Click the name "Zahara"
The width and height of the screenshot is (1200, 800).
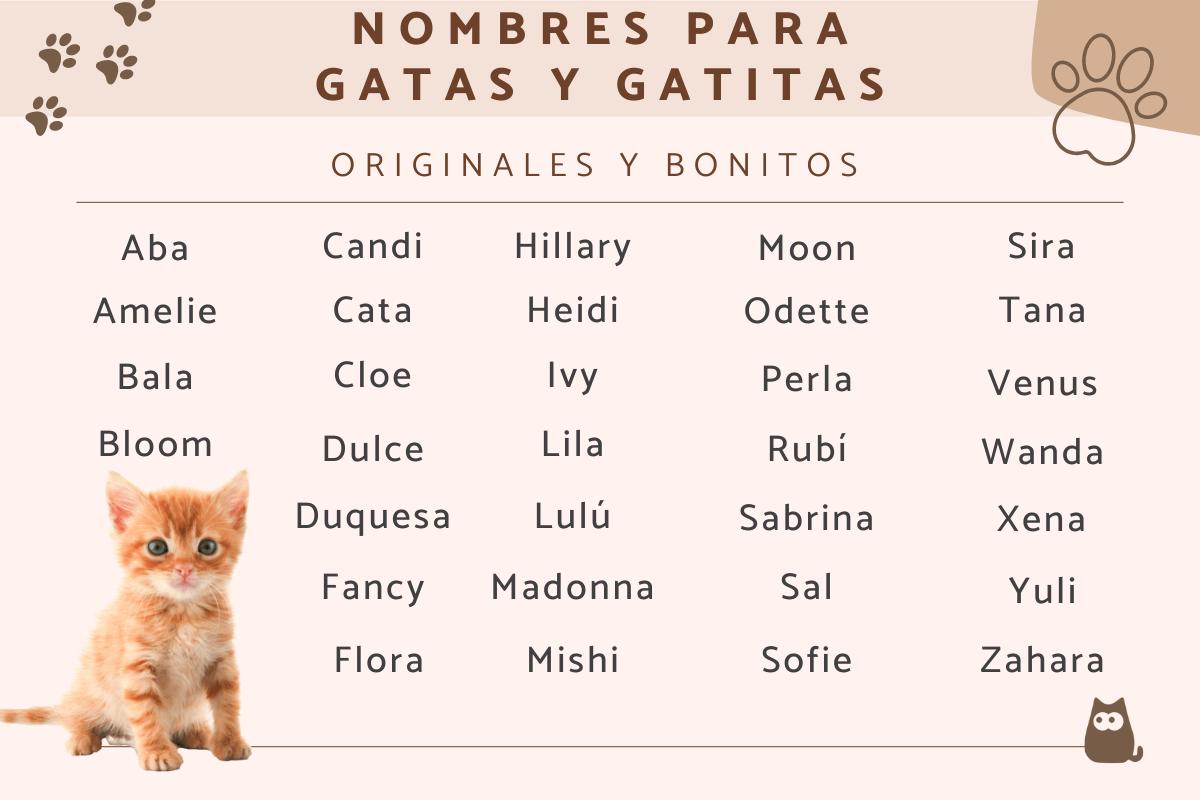point(1042,660)
